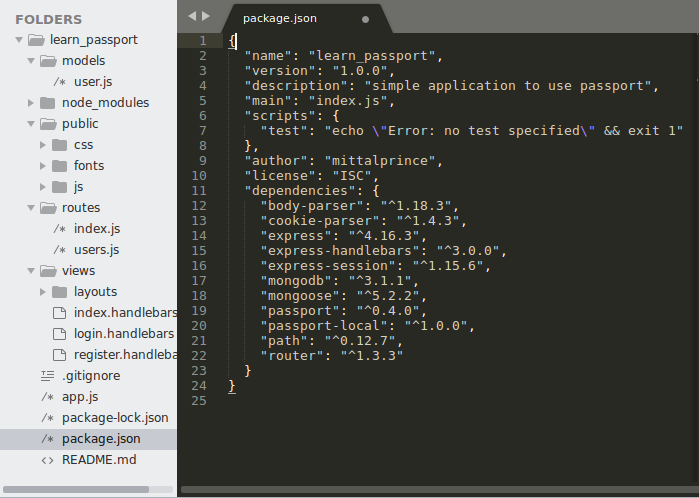Expand the css folder arrow
The image size is (699, 498).
(43, 145)
